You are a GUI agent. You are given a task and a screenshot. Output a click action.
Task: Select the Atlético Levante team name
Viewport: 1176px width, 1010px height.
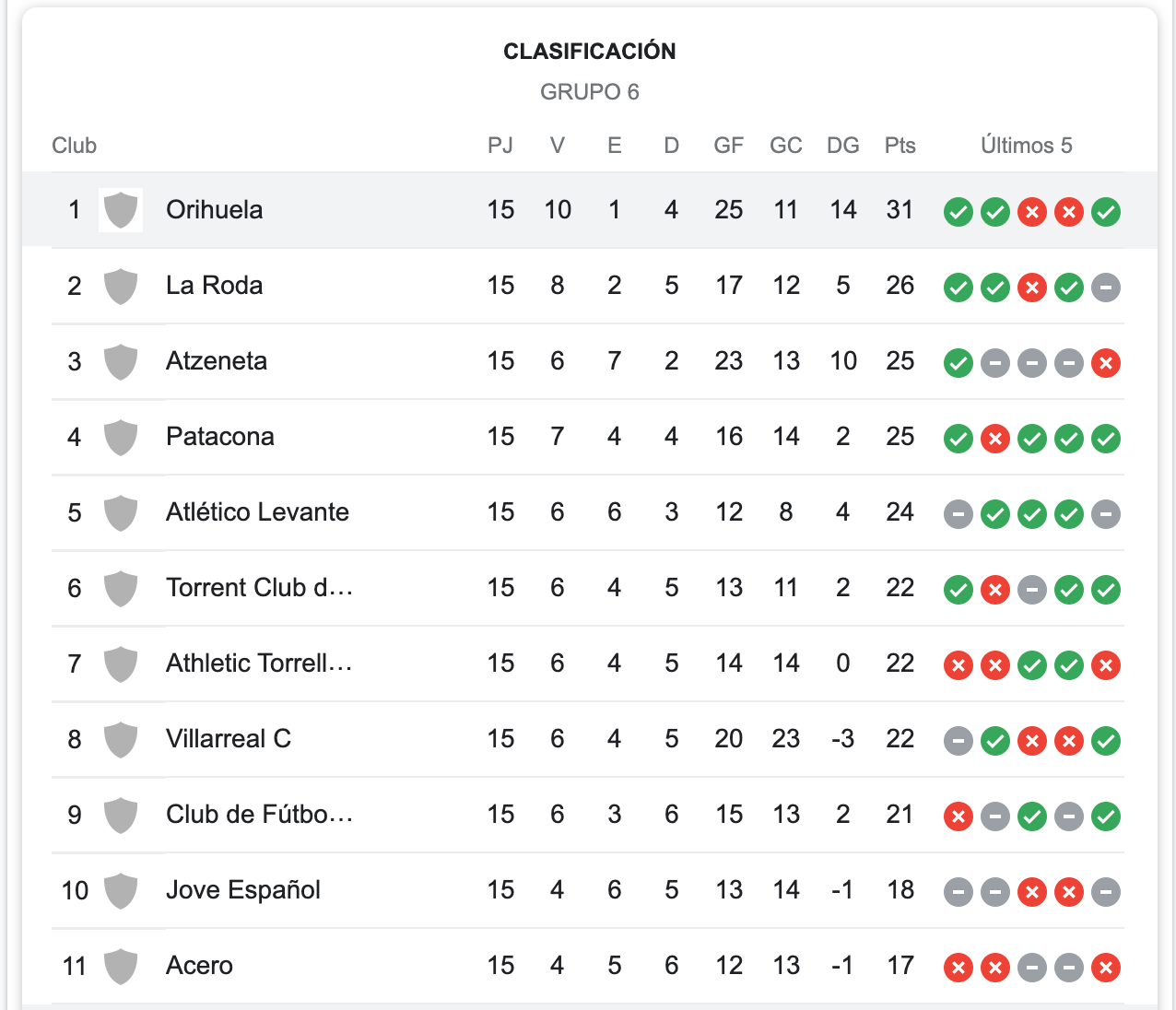(x=257, y=512)
